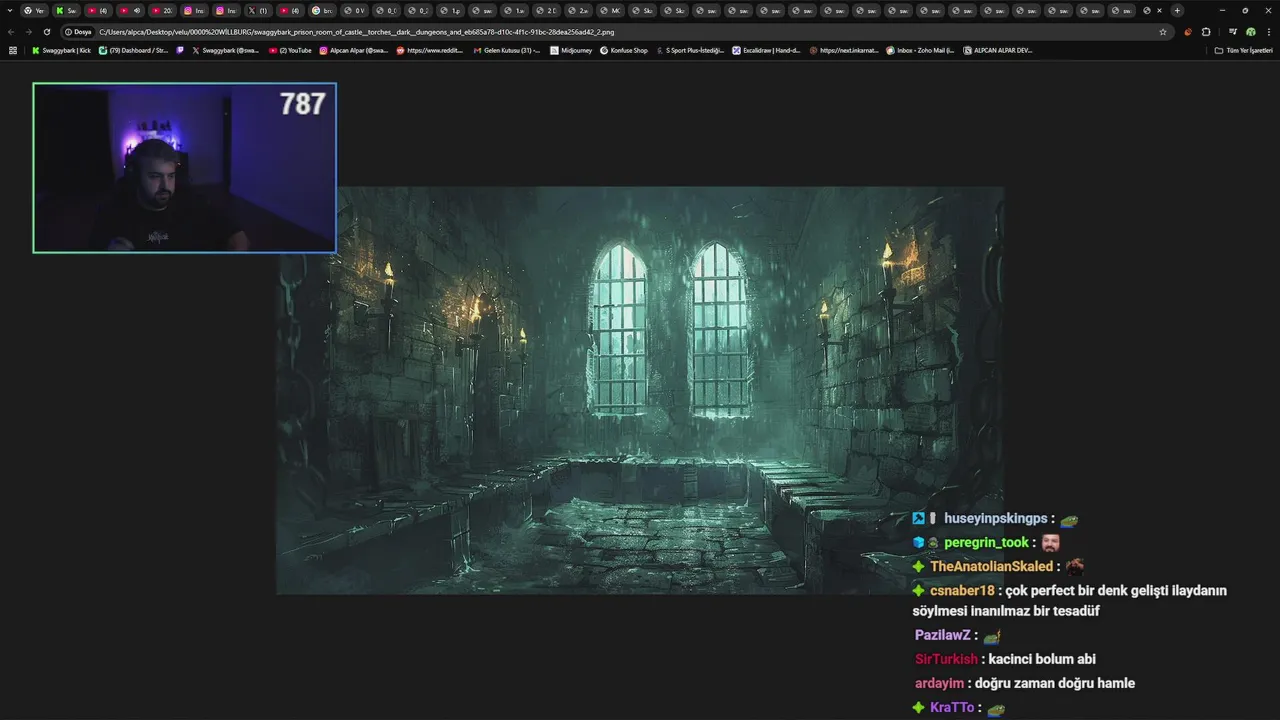Open a new tab with the plus button
This screenshot has height=720, width=1280.
pyautogui.click(x=1177, y=10)
